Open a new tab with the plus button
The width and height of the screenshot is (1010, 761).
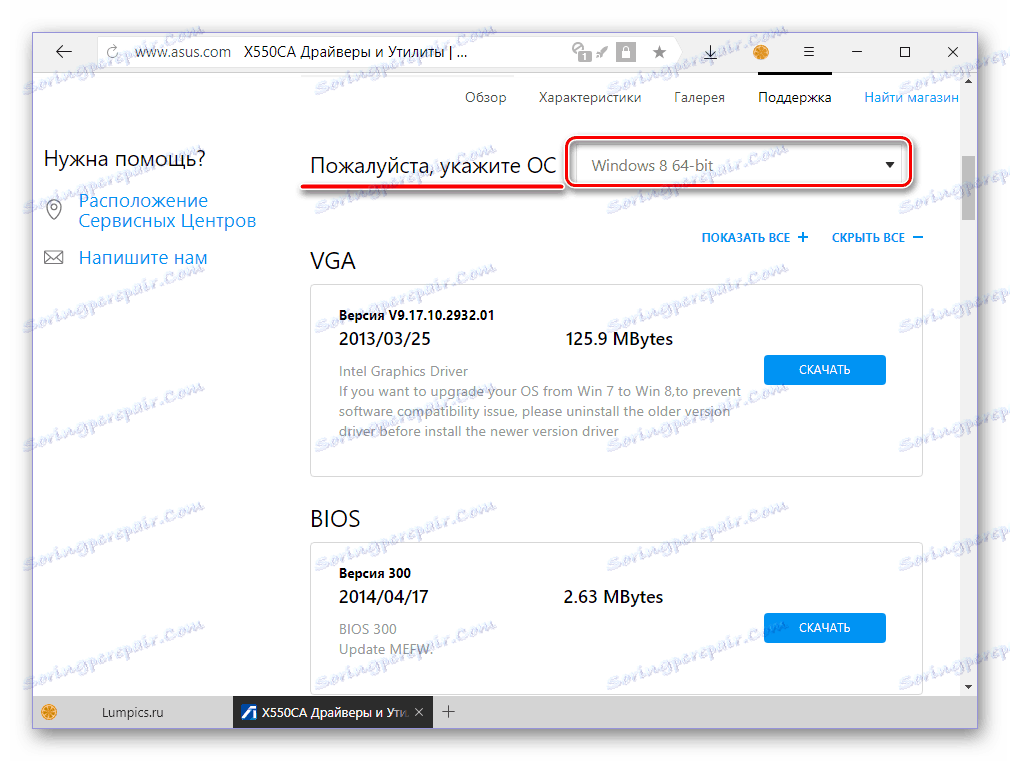[x=448, y=712]
